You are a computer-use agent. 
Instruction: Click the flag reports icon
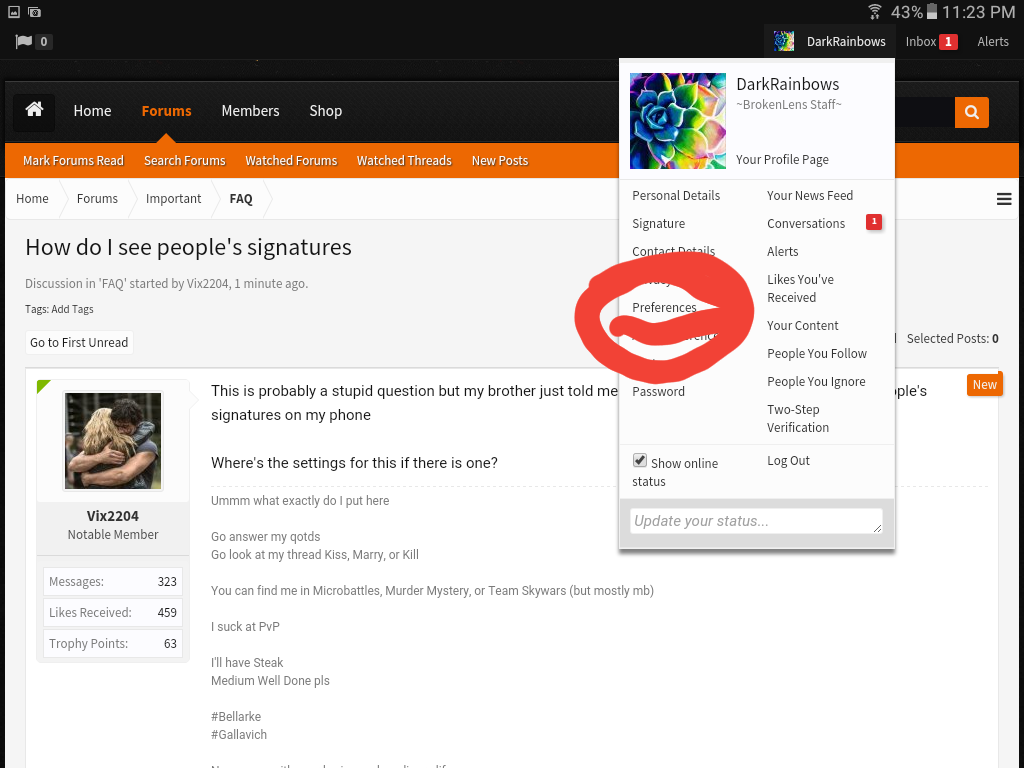click(x=24, y=42)
